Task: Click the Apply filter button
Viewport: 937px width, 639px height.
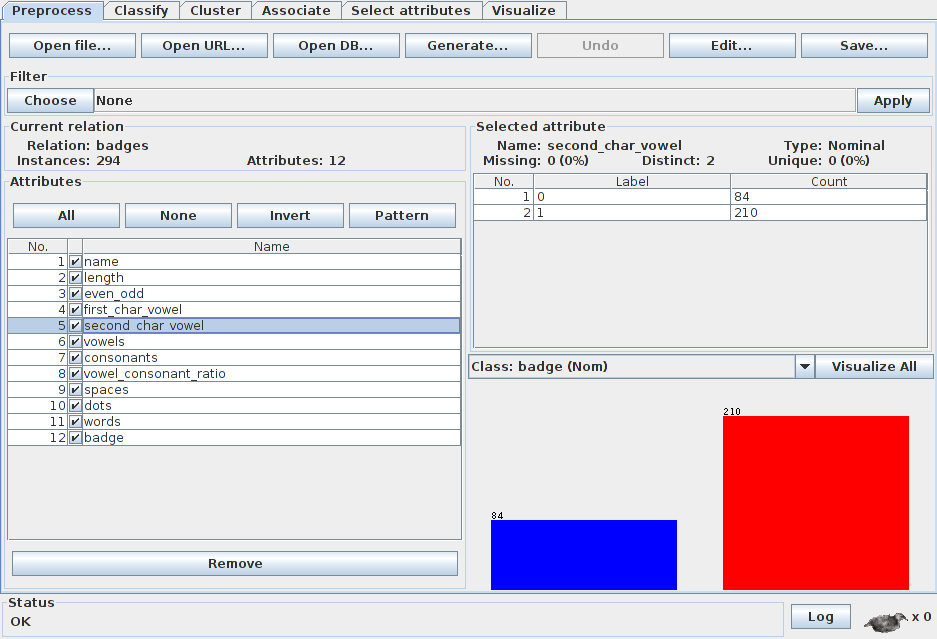Action: pyautogui.click(x=892, y=101)
